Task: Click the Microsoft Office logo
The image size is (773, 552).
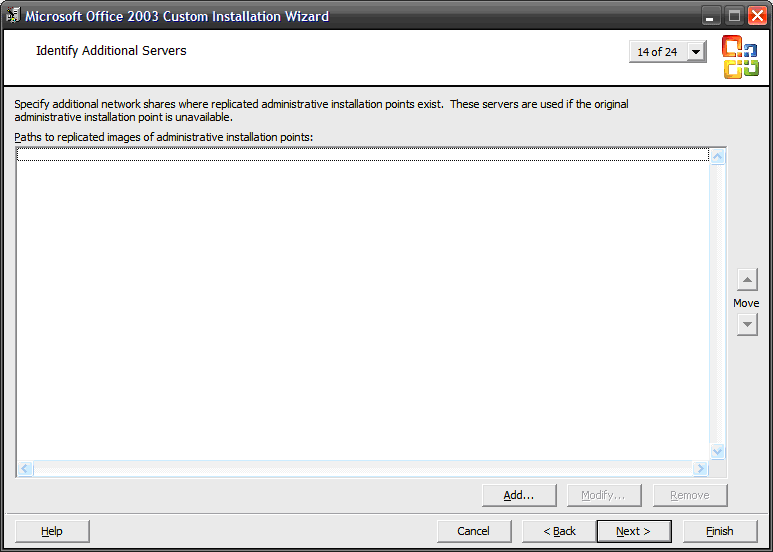Action: tap(740, 56)
